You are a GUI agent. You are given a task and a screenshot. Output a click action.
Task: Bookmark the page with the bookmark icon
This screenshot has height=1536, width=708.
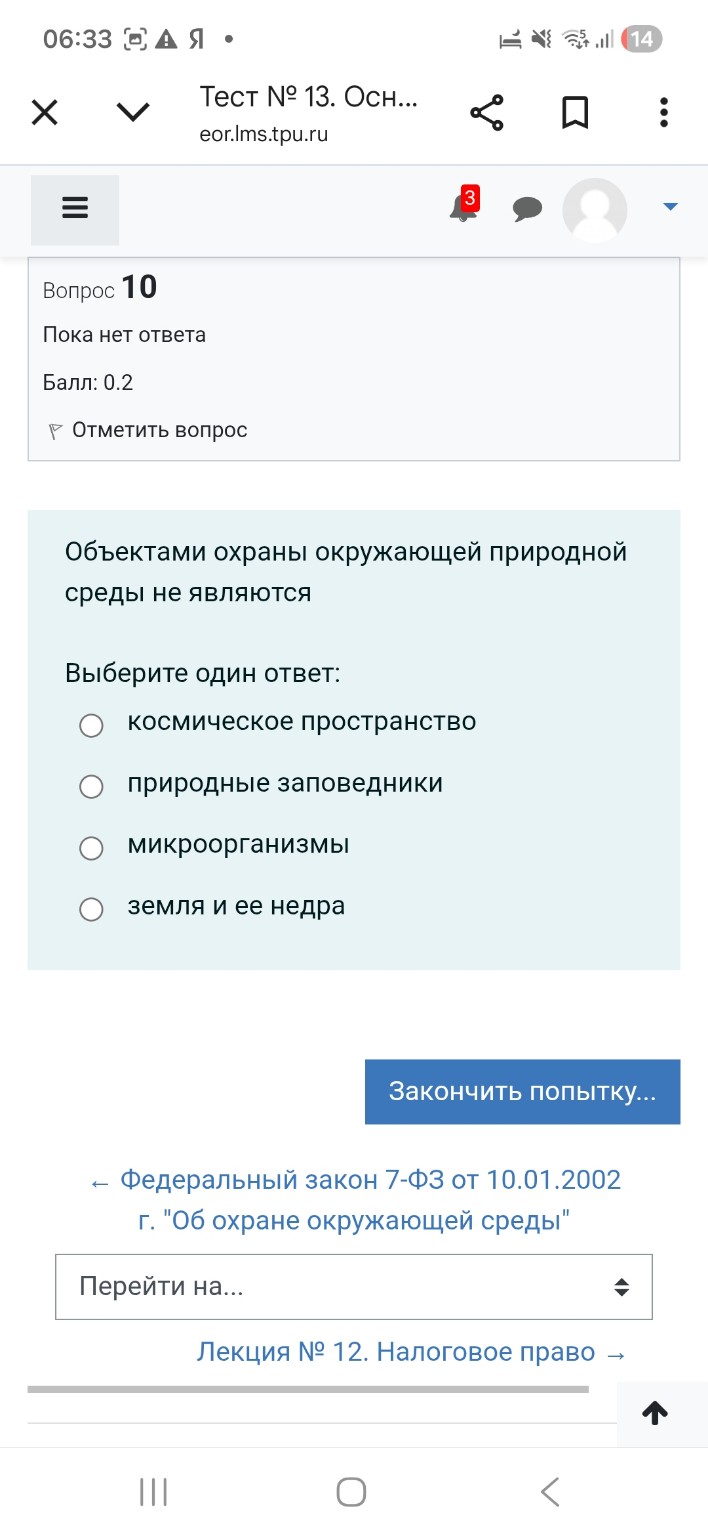(x=575, y=112)
